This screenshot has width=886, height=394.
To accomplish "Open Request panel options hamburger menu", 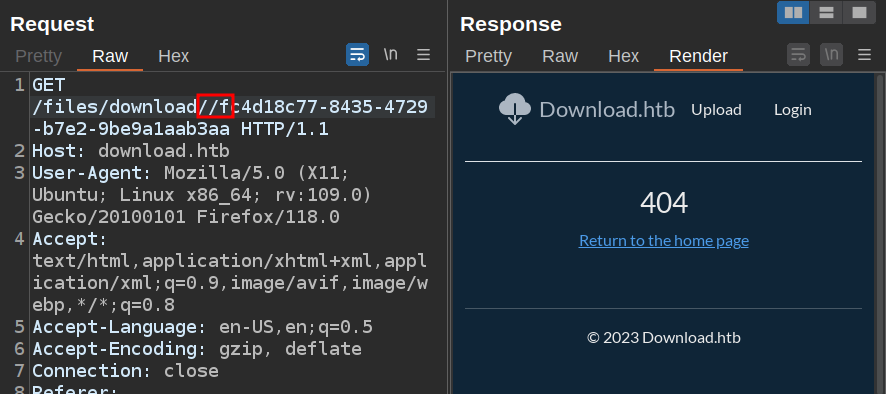I will point(423,55).
